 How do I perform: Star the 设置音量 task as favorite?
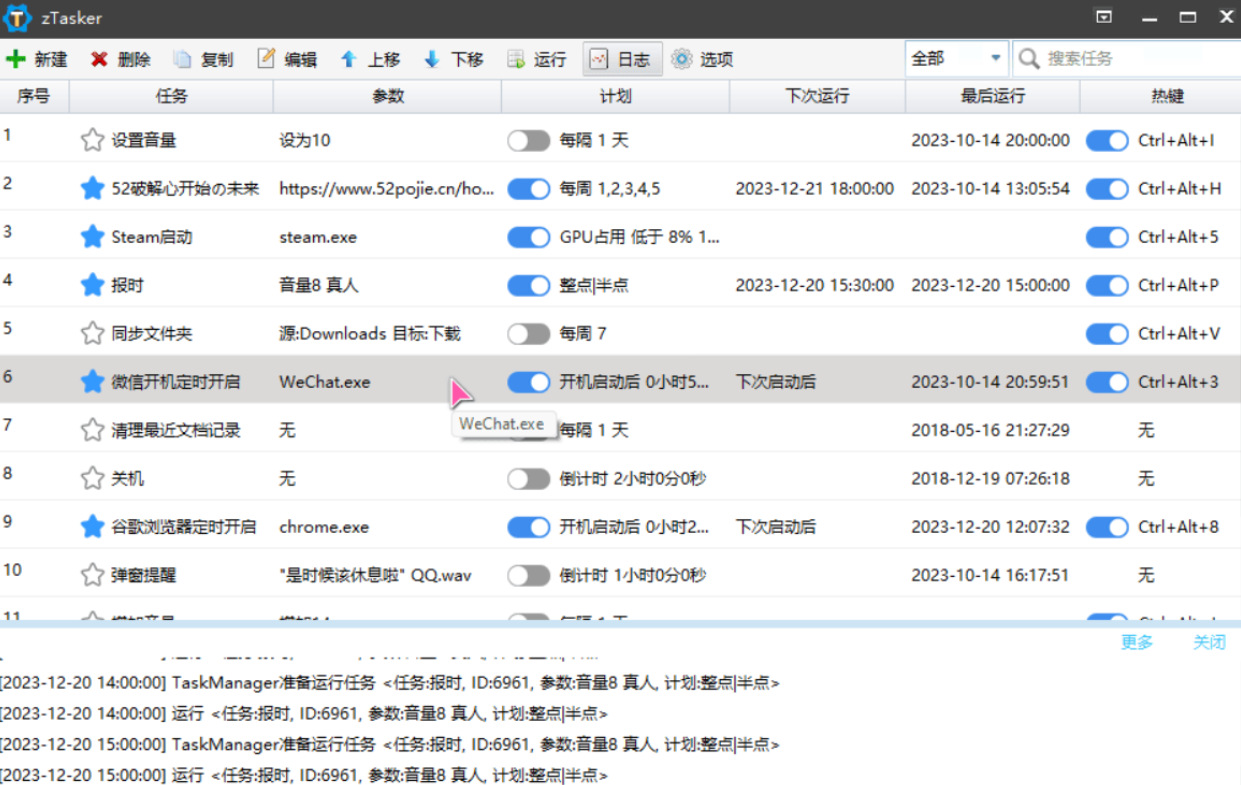click(92, 140)
